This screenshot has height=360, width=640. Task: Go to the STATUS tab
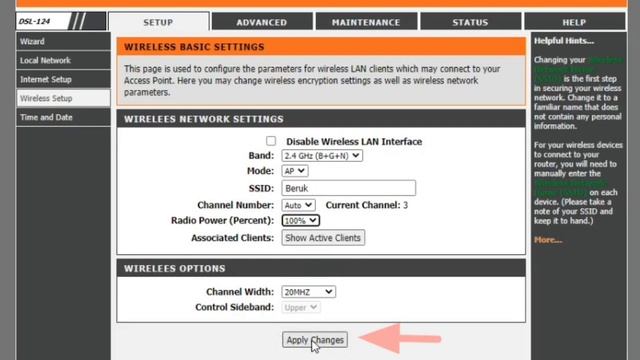coord(470,22)
